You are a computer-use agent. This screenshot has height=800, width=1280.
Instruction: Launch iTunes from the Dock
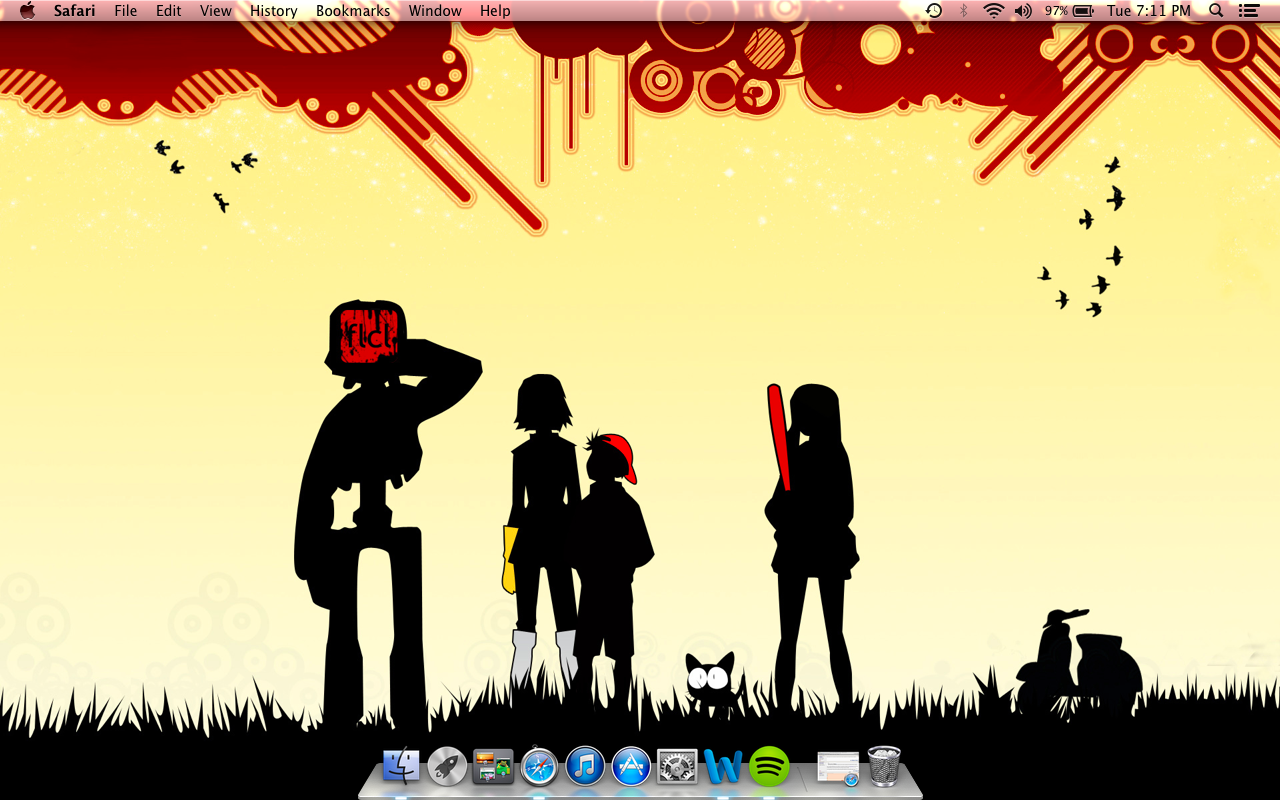tap(585, 767)
